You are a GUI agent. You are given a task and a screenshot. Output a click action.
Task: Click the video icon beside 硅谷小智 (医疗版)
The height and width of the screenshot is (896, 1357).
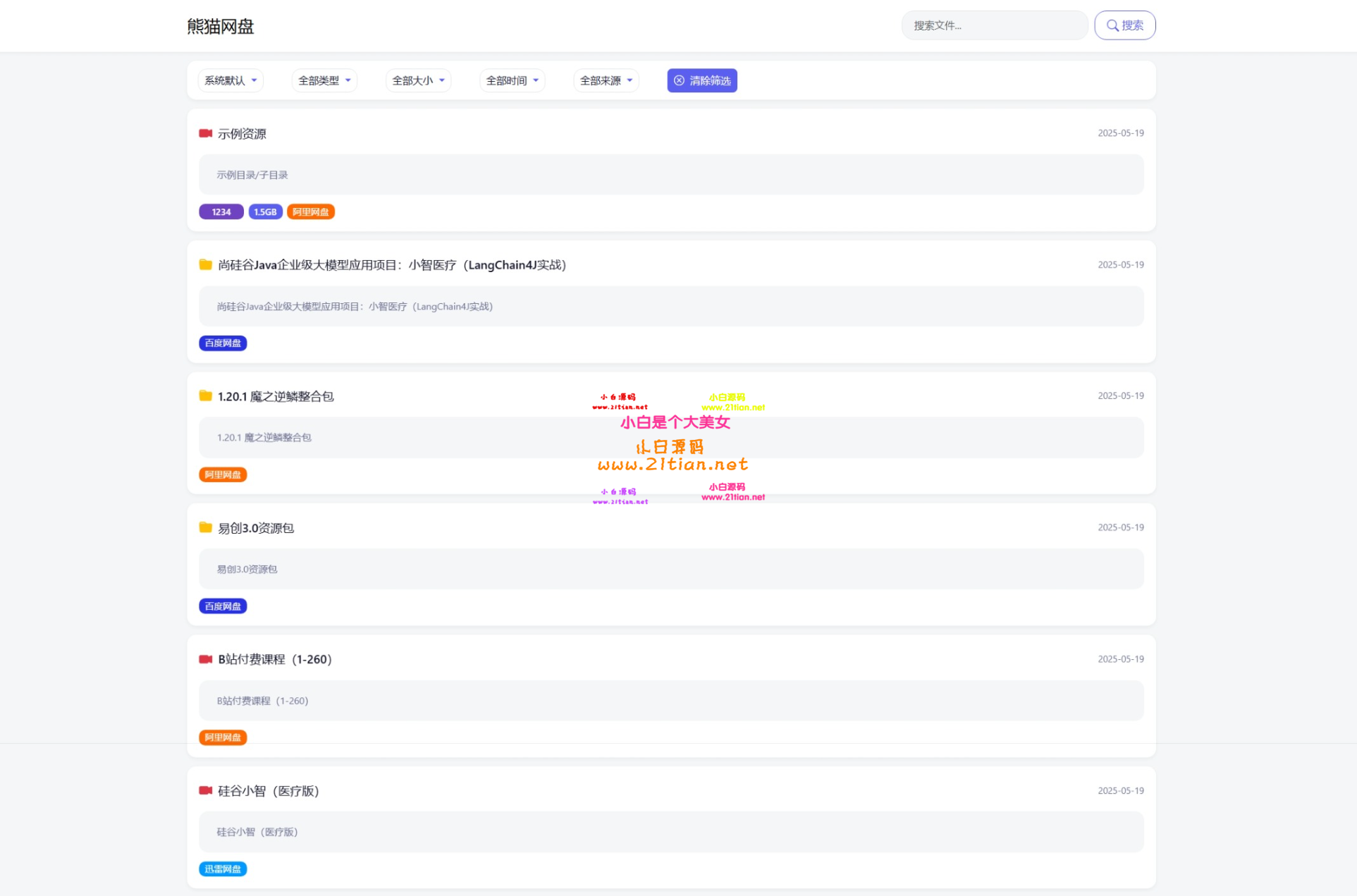point(205,791)
